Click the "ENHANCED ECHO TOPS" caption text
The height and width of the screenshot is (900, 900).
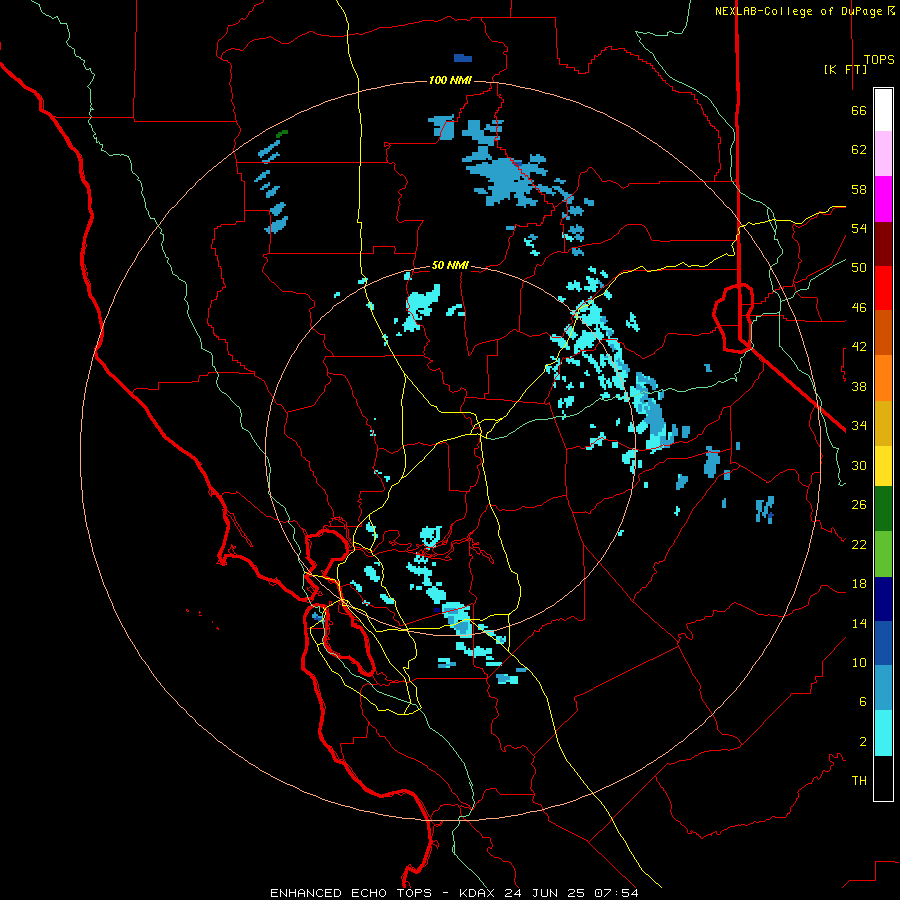351,893
